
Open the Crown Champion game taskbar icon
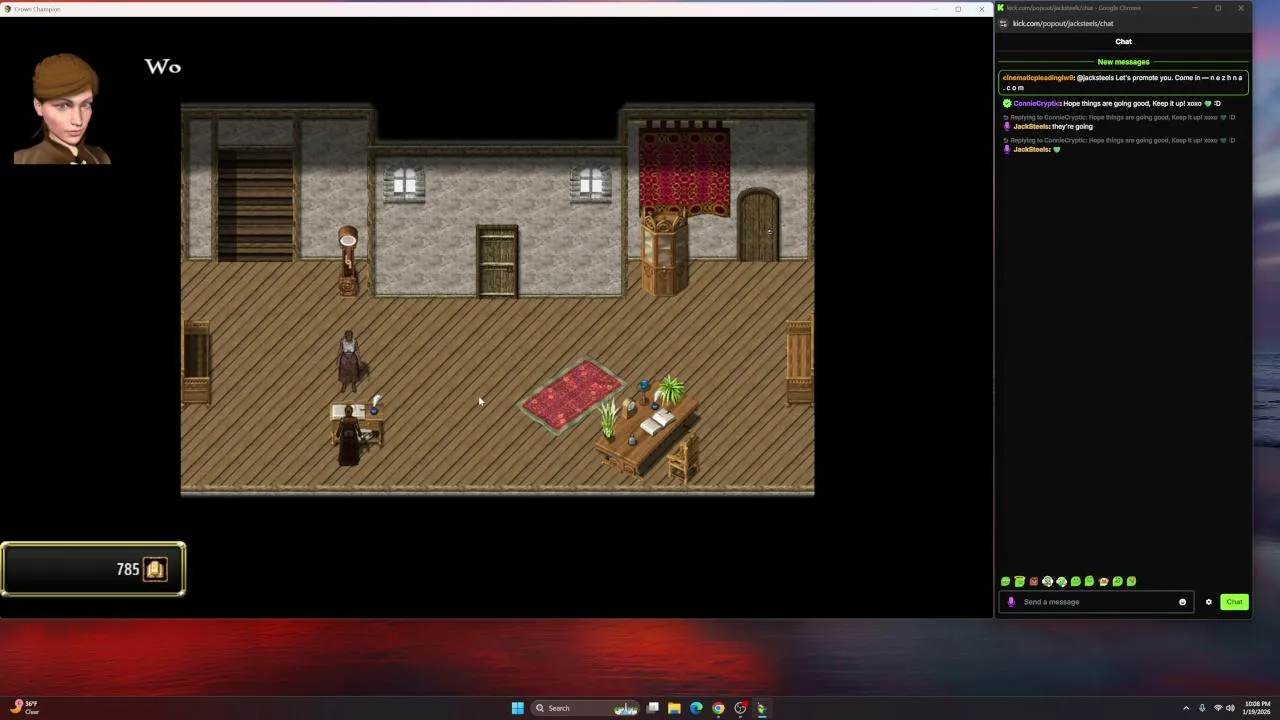point(761,708)
